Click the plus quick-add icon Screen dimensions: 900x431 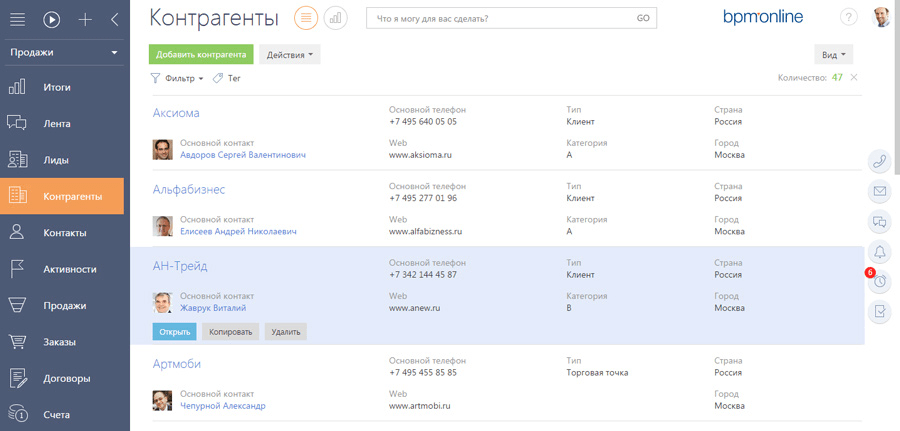(85, 20)
